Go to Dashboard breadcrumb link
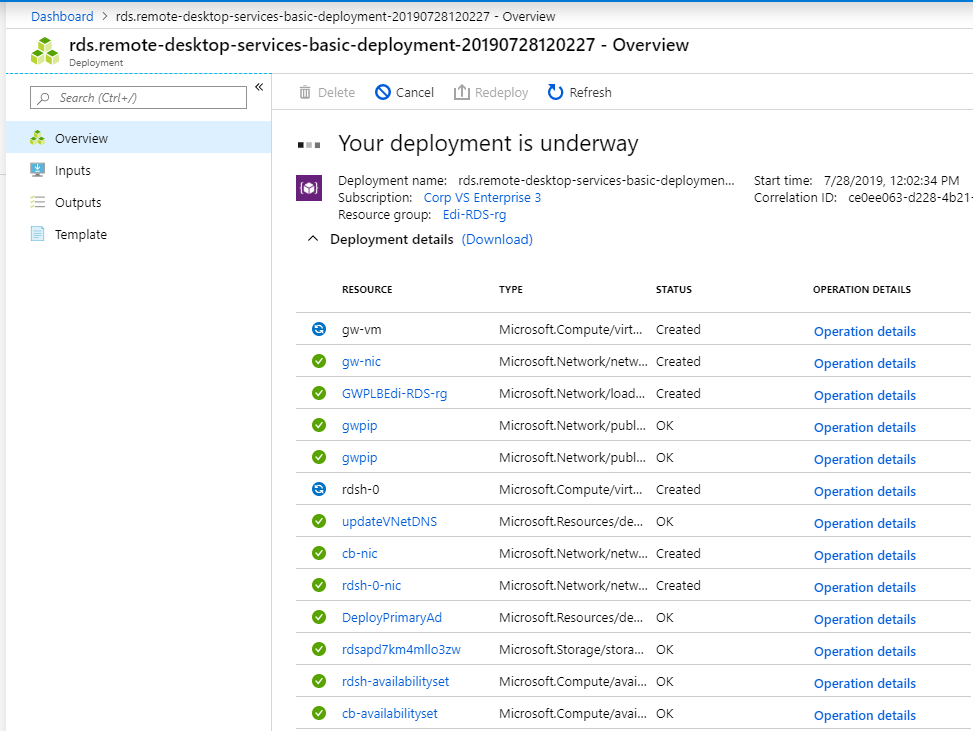The height and width of the screenshot is (731, 973). click(62, 17)
